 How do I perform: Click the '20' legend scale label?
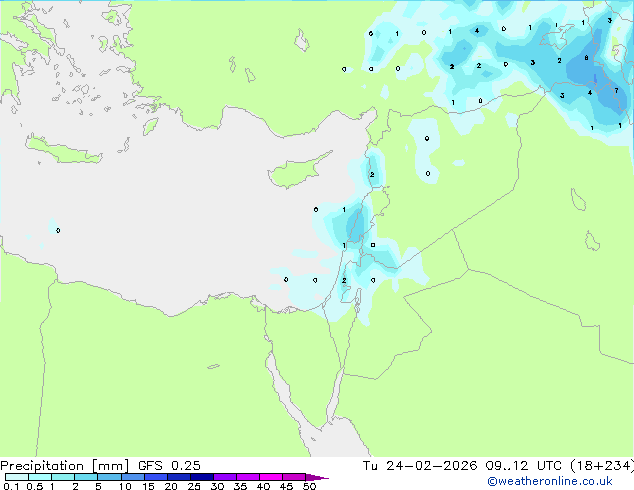point(171,486)
